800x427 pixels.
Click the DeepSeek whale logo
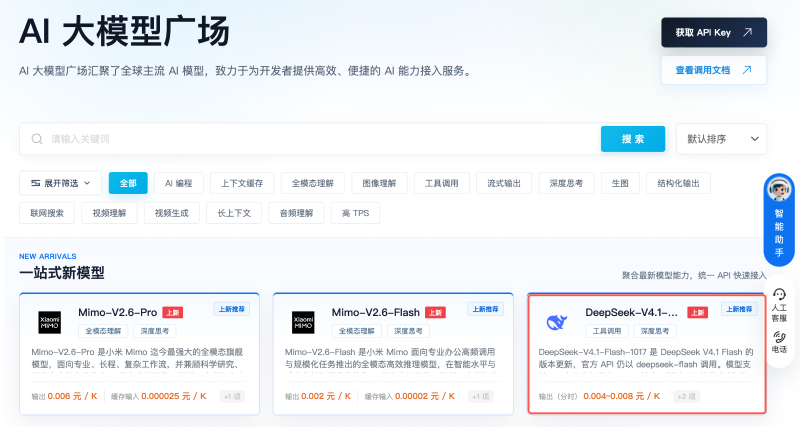[x=557, y=322]
